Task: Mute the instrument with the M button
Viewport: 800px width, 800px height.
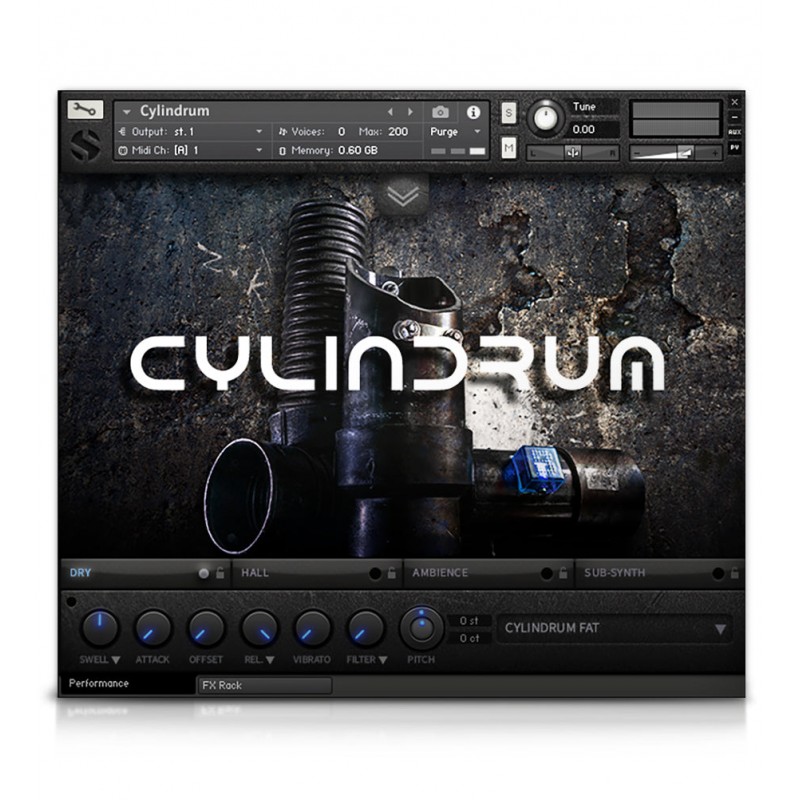Action: (x=509, y=148)
